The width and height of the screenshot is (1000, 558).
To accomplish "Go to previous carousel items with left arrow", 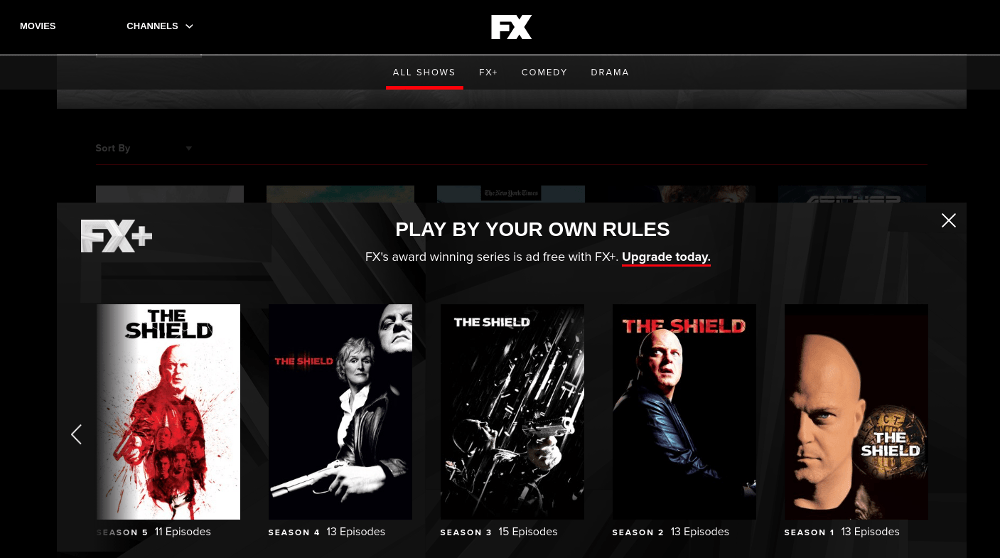I will (77, 434).
